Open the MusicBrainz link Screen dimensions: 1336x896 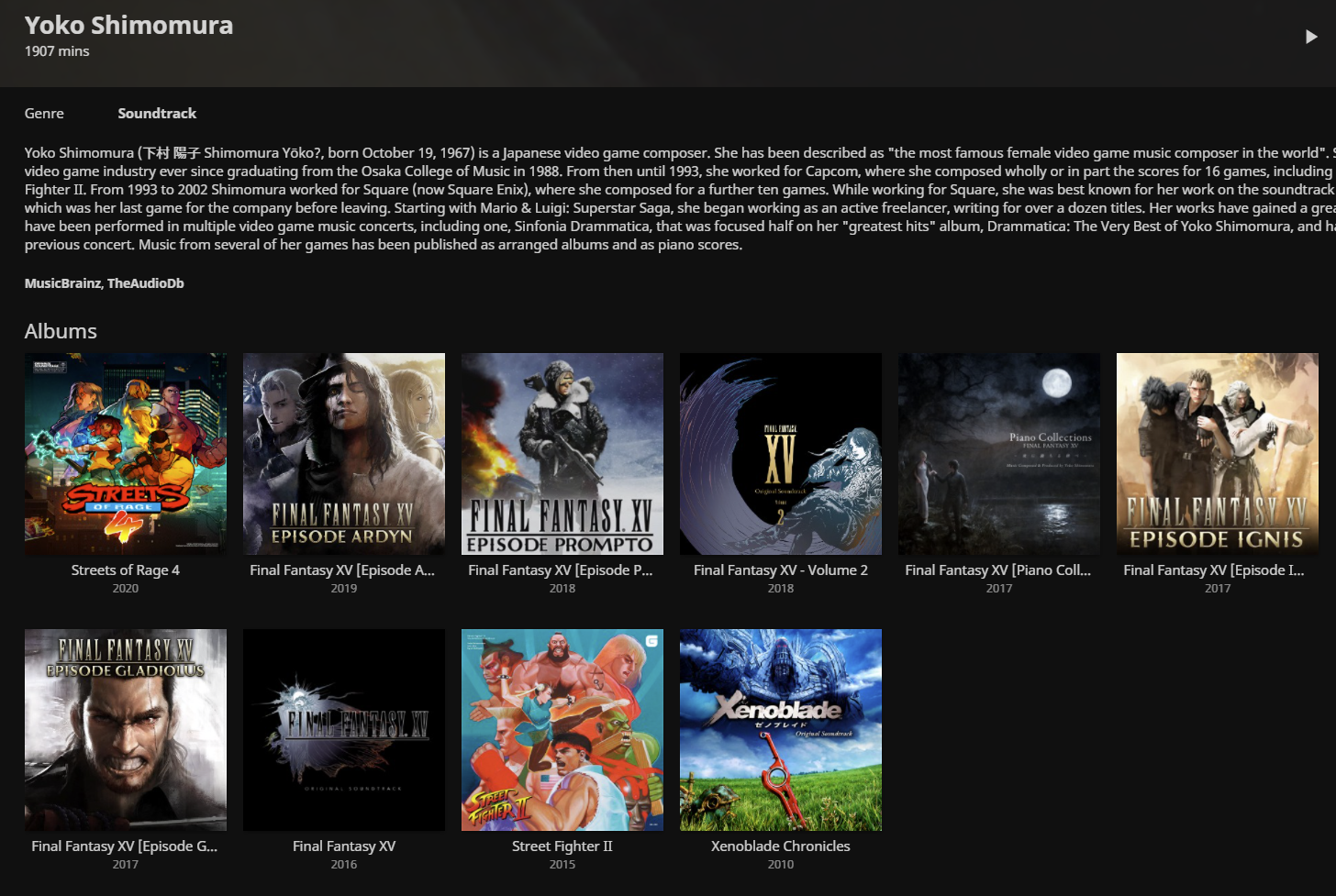[x=62, y=283]
